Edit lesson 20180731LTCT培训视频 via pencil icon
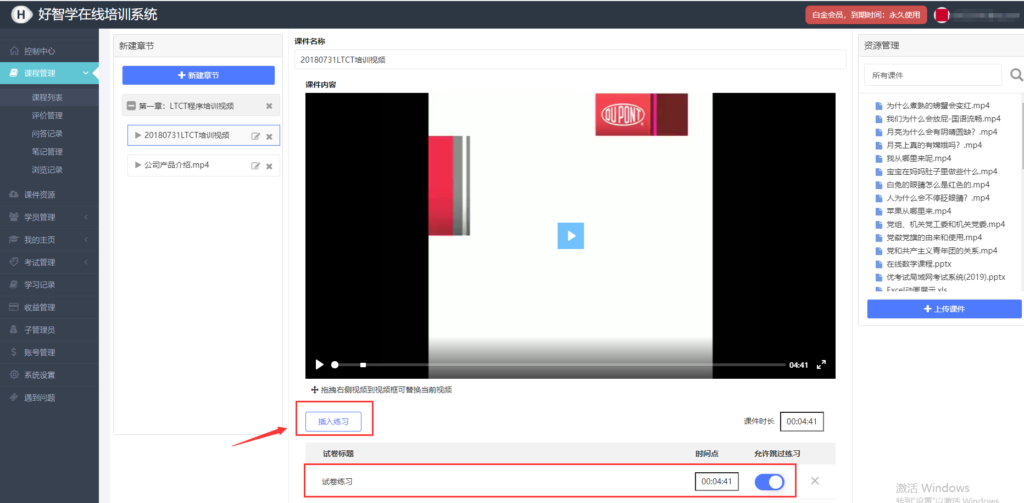 click(x=256, y=136)
